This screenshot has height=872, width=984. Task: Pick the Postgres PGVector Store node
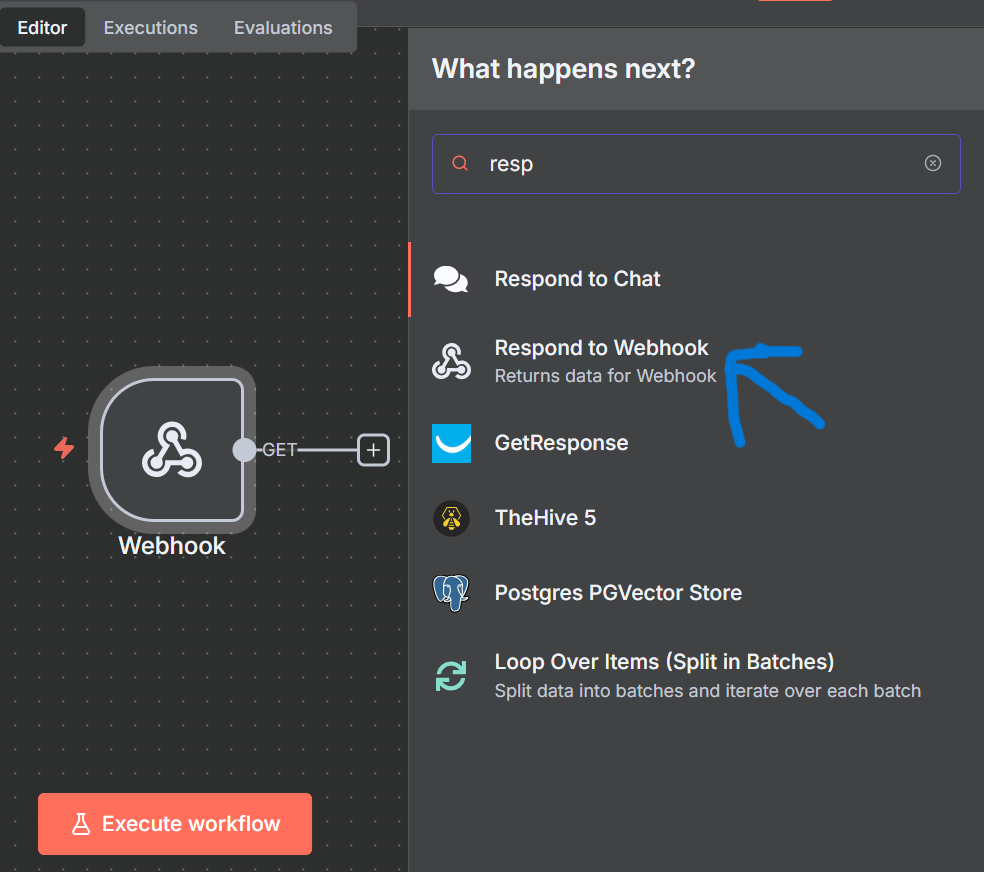pyautogui.click(x=696, y=593)
